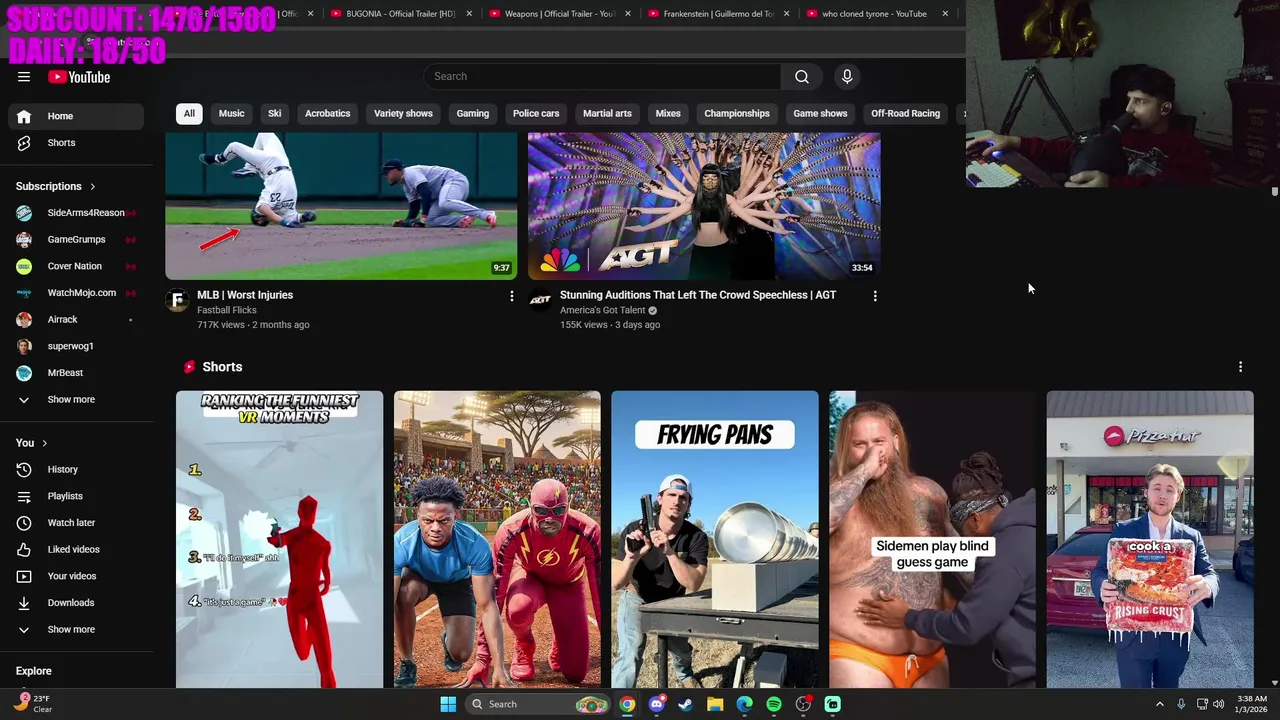Open GameGrumps subscription
Image resolution: width=1280 pixels, height=720 pixels.
pos(76,239)
